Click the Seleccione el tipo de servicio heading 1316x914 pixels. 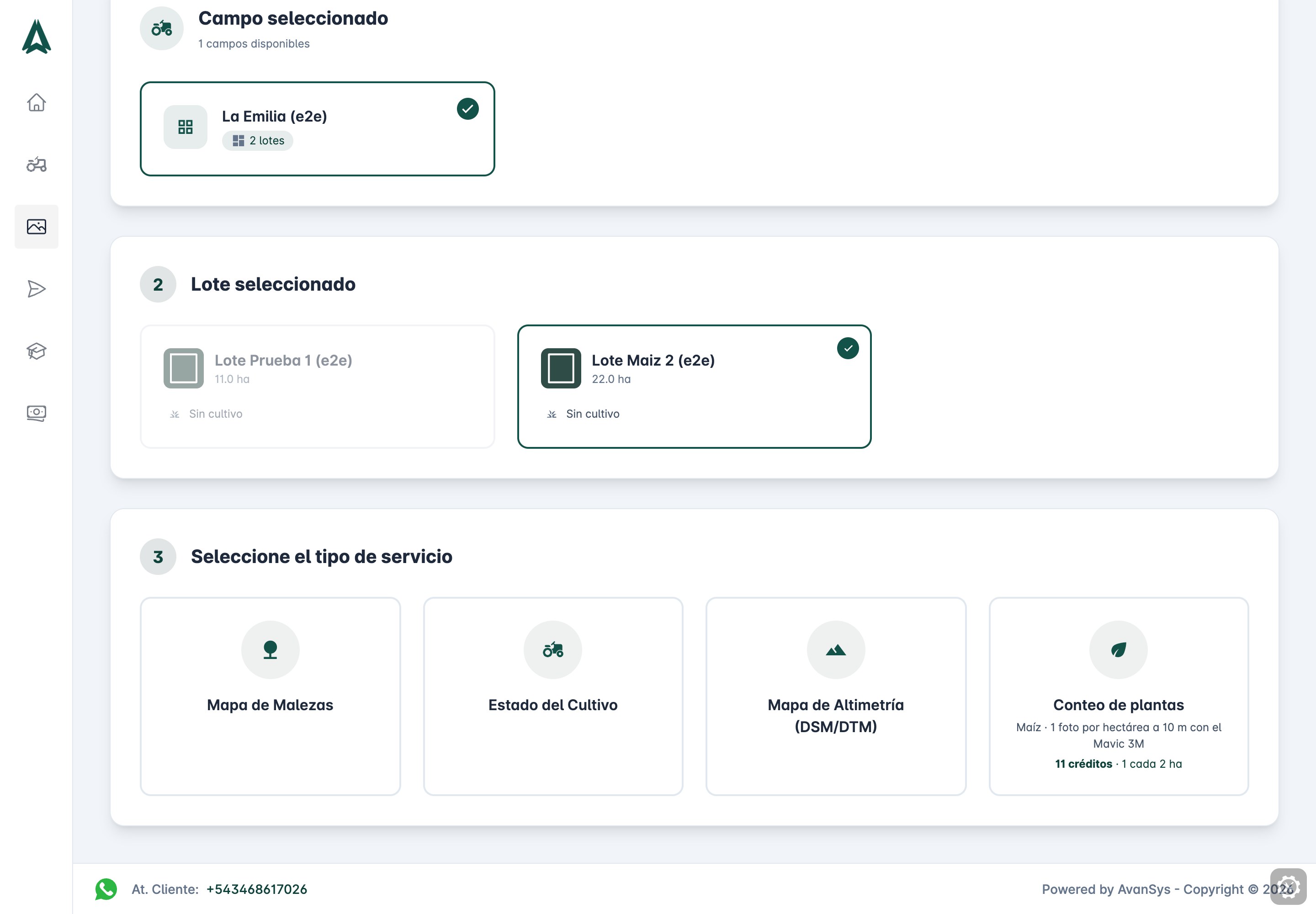click(x=322, y=557)
